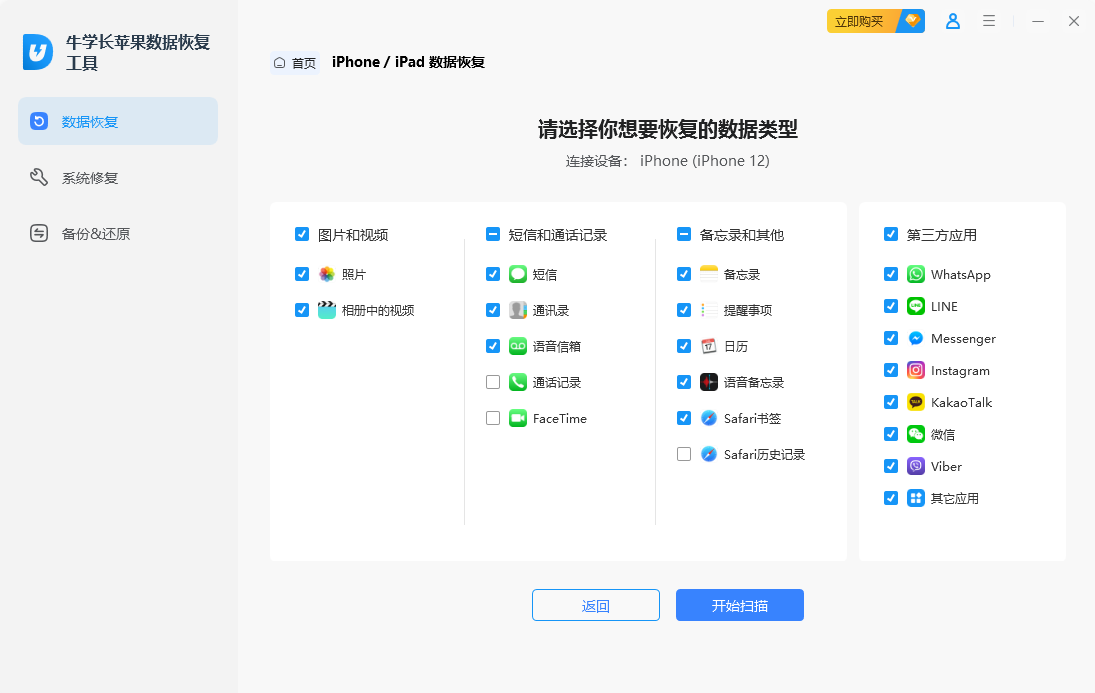Click the 系统修复 wrench icon in sidebar
Screen dimensions: 1095x693
[x=38, y=177]
